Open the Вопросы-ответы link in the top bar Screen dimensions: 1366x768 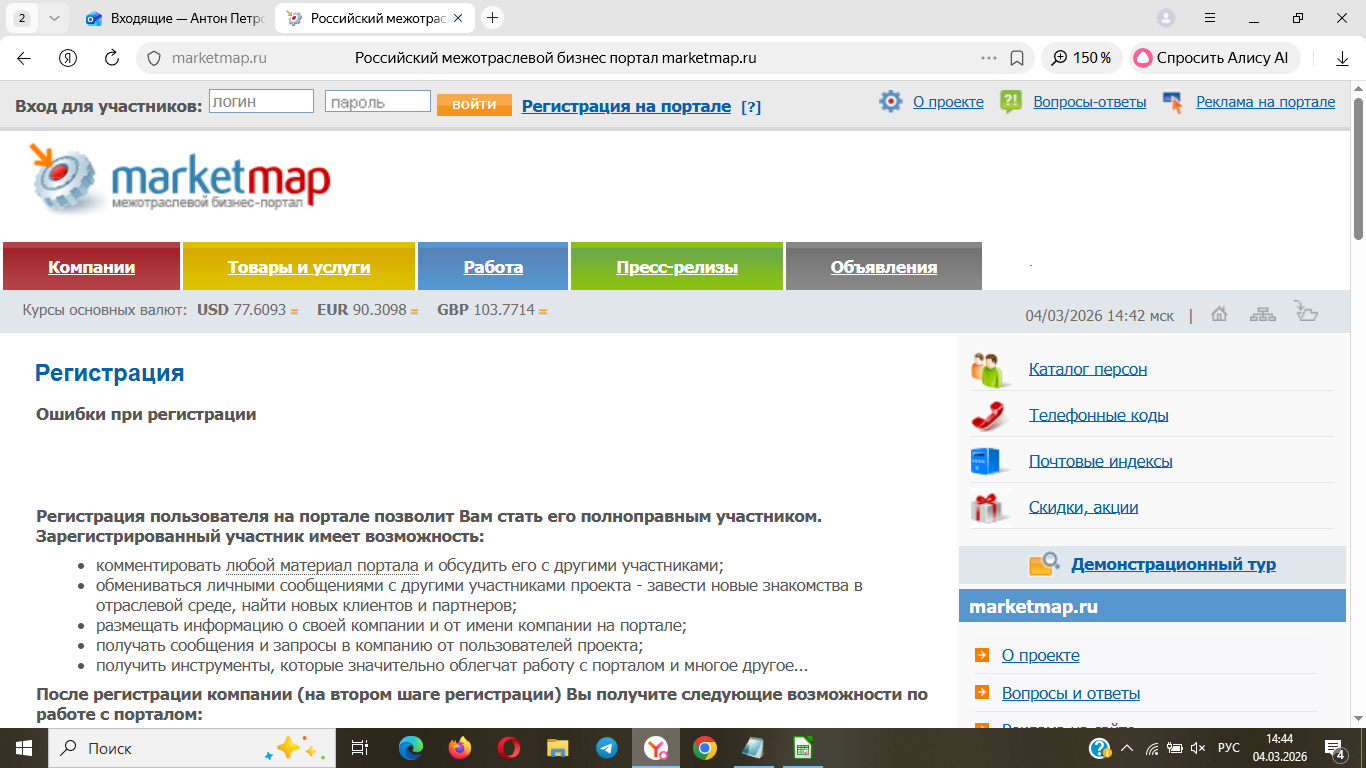point(1090,102)
